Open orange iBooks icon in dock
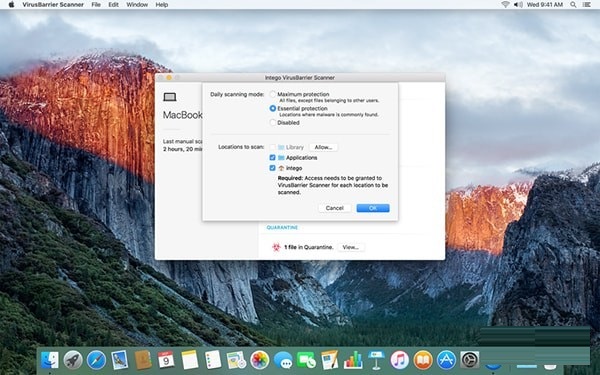Viewport: 600px width, 375px height. [423, 360]
